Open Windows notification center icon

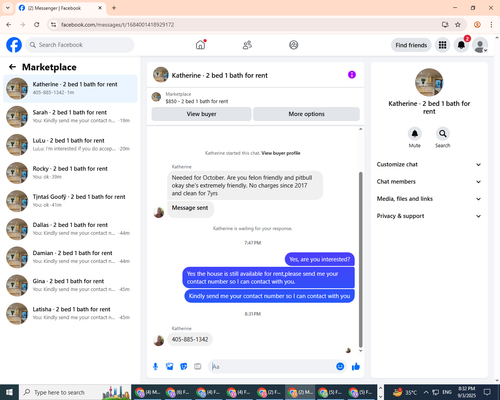coord(487,392)
